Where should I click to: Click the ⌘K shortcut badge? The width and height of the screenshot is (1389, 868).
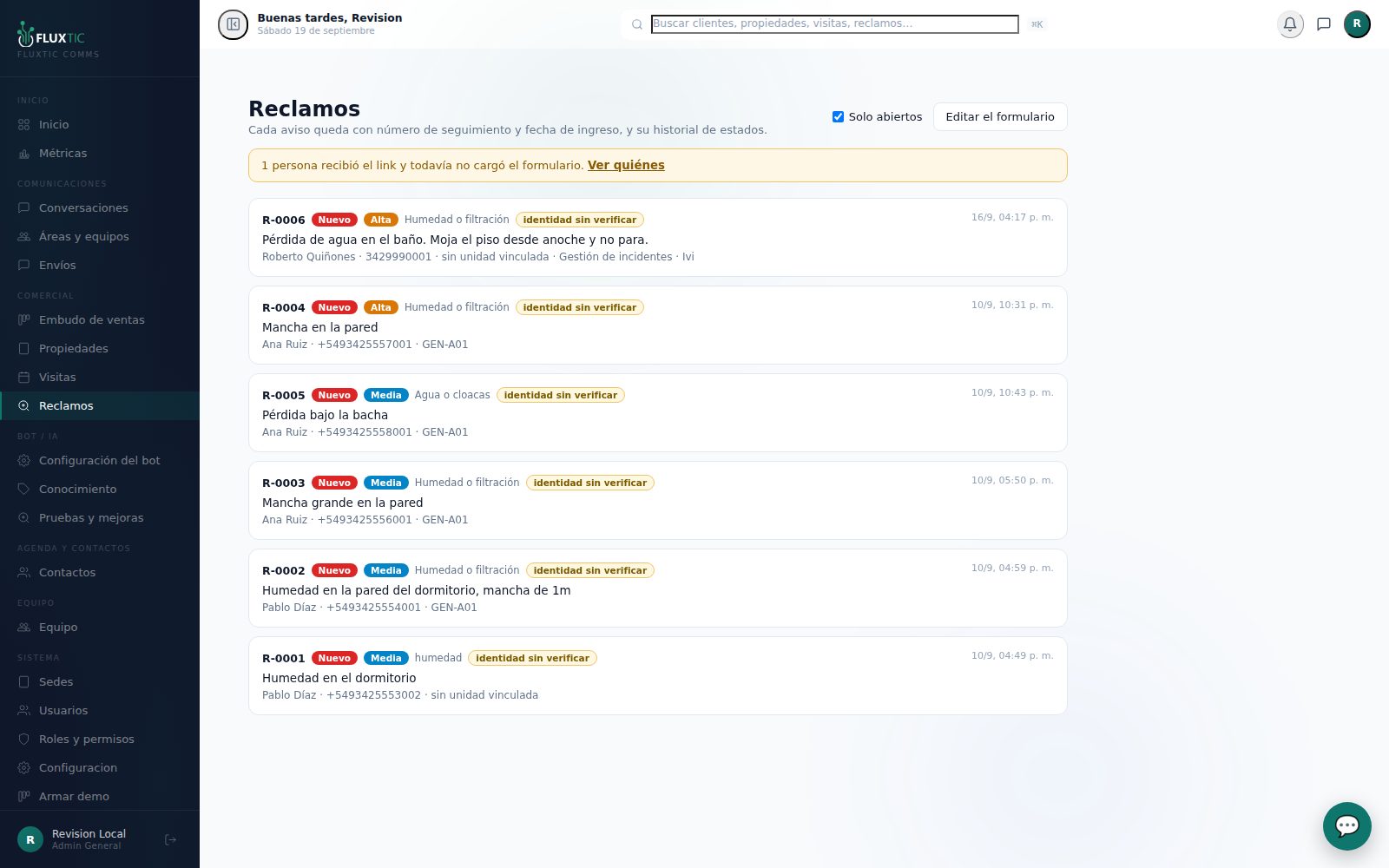[x=1037, y=24]
